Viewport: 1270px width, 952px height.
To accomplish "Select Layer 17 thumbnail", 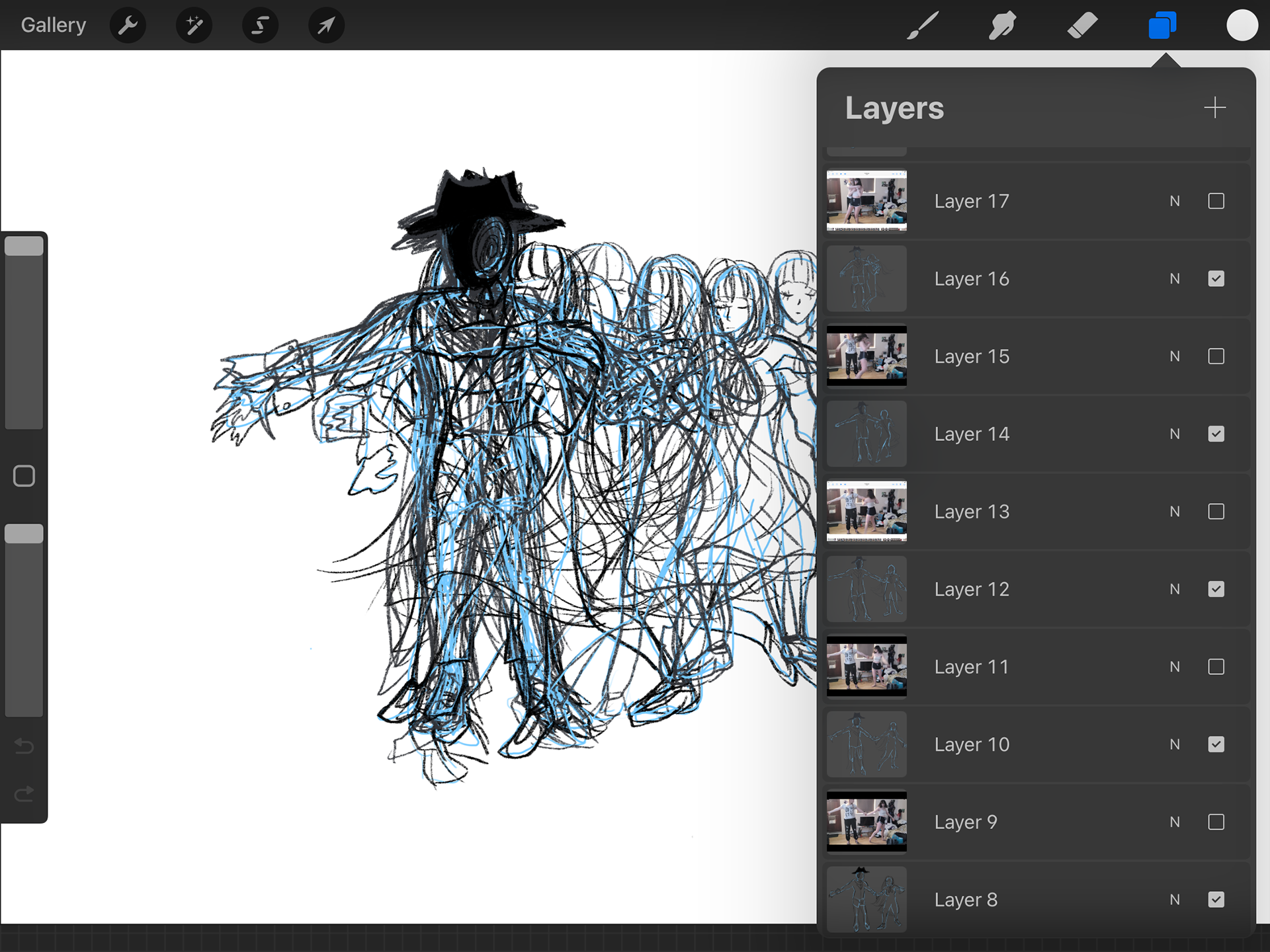I will 867,201.
